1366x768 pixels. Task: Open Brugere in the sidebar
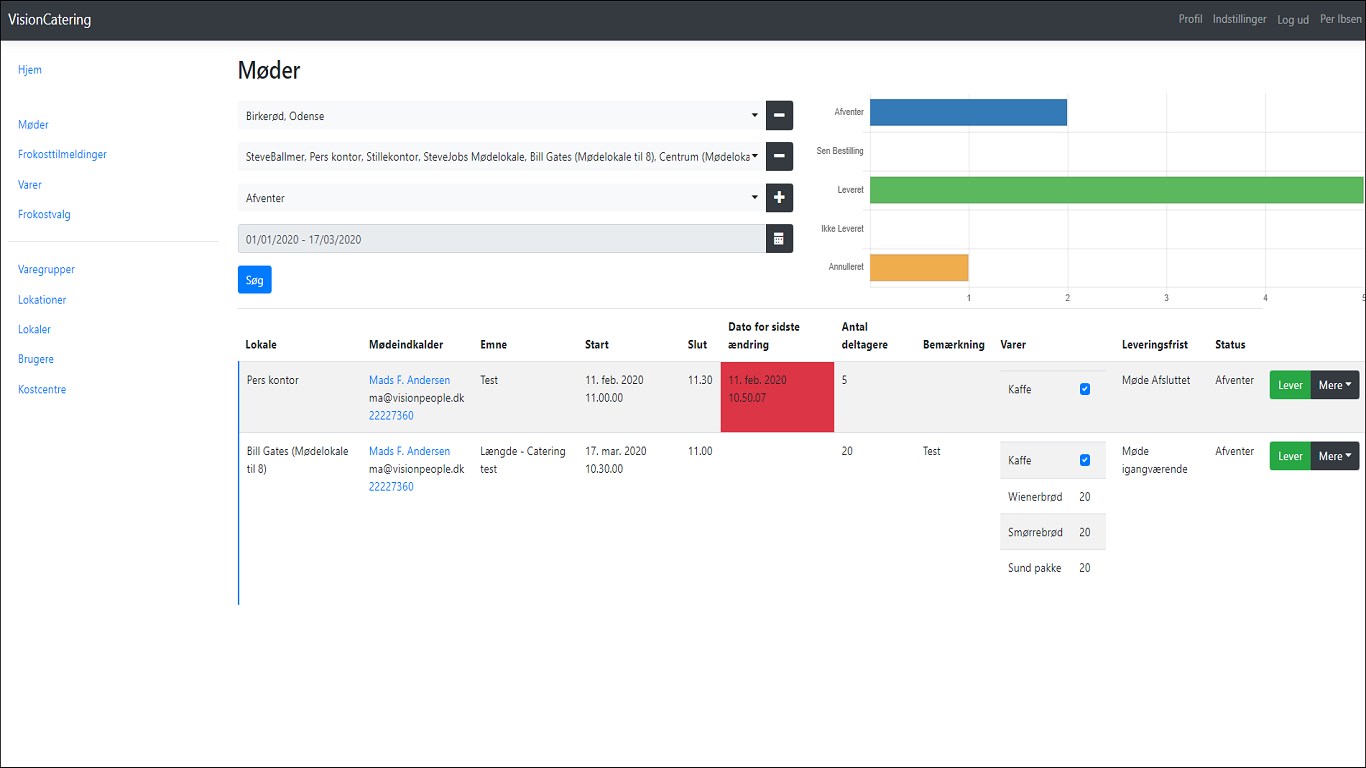point(36,360)
